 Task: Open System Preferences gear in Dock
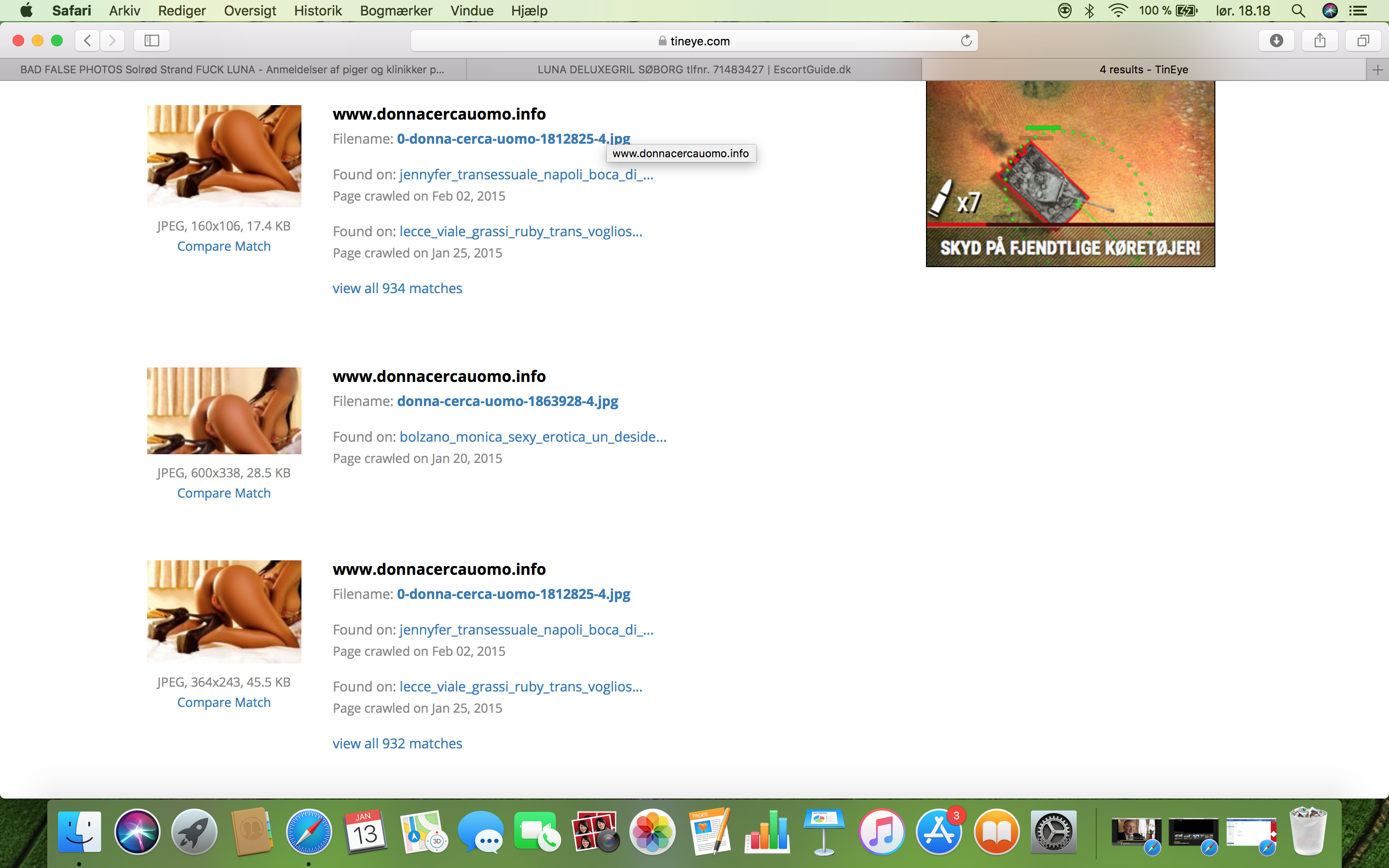(1053, 831)
